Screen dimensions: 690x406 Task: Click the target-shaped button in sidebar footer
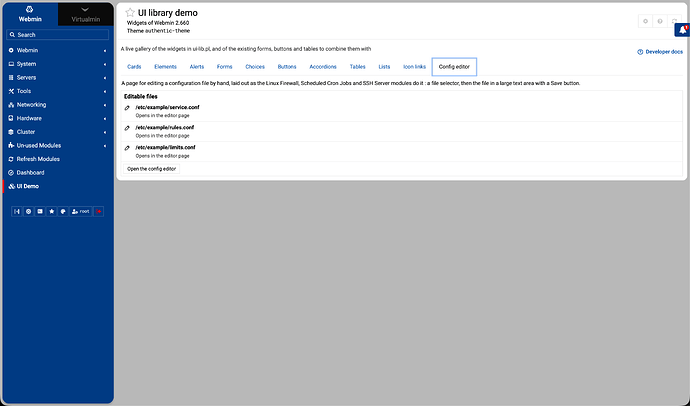29,212
